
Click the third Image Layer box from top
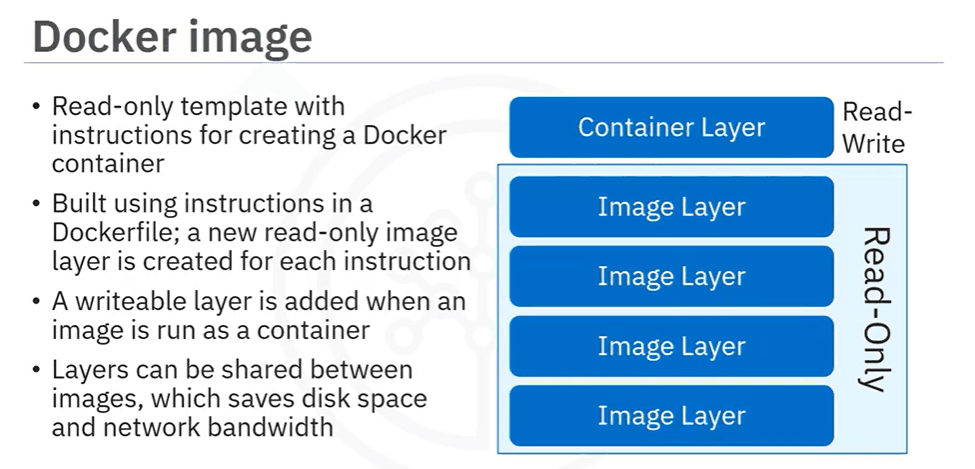pyautogui.click(x=671, y=347)
